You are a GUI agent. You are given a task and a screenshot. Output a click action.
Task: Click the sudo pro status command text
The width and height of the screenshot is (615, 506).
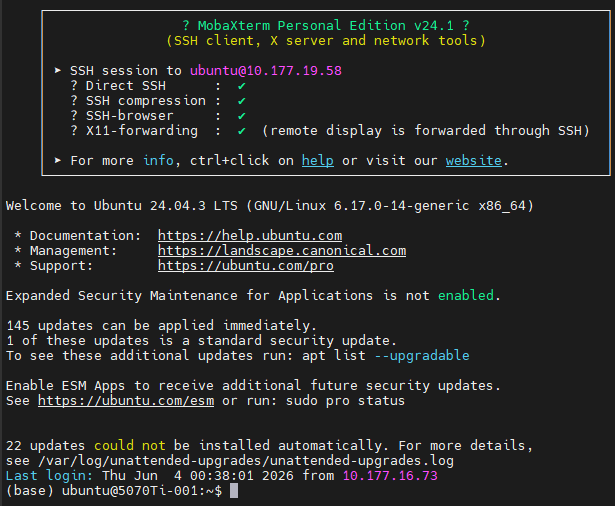345,401
